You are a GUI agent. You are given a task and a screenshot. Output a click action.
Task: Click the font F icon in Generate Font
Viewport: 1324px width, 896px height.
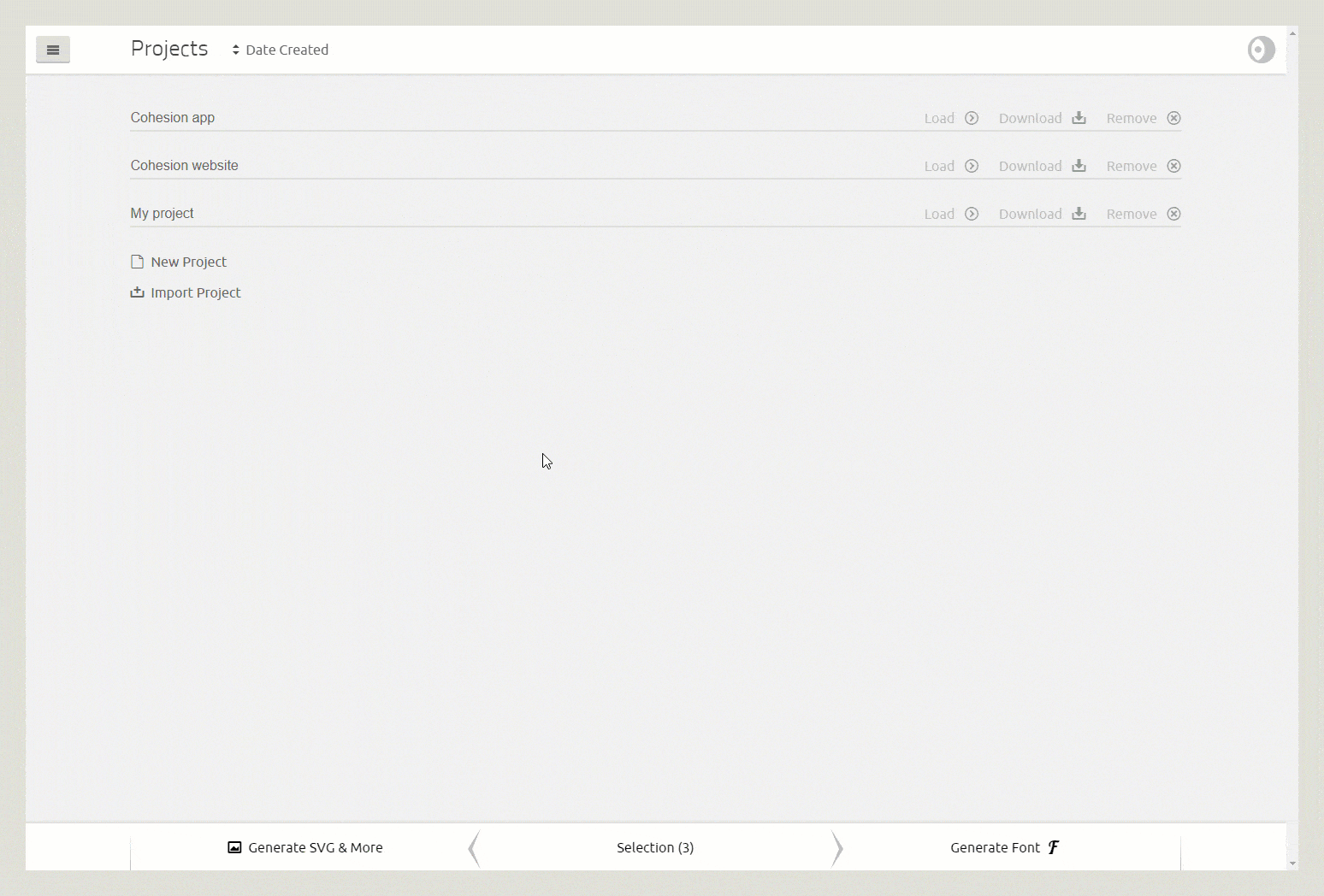pos(1054,847)
